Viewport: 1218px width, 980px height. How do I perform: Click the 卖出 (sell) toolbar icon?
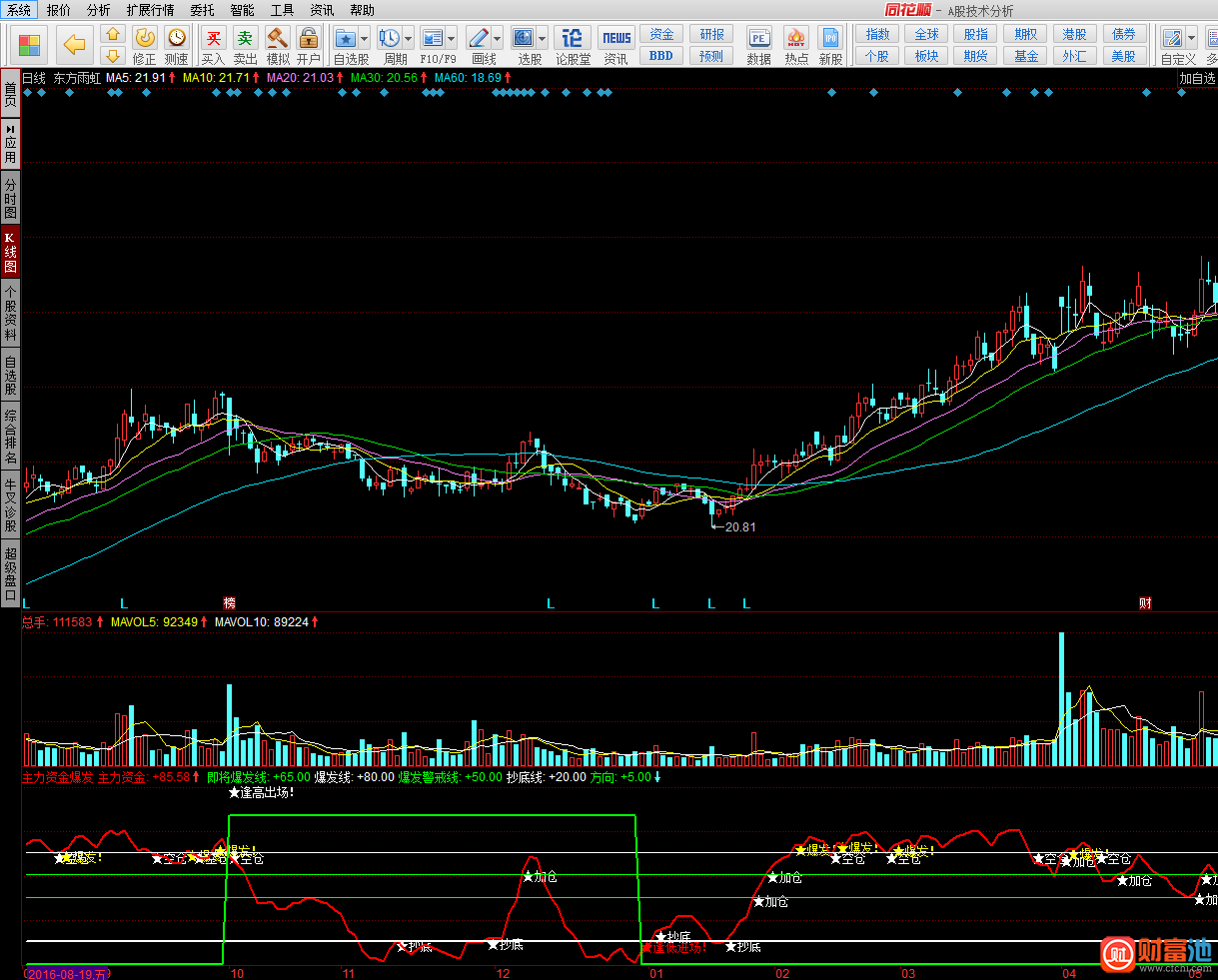(245, 39)
